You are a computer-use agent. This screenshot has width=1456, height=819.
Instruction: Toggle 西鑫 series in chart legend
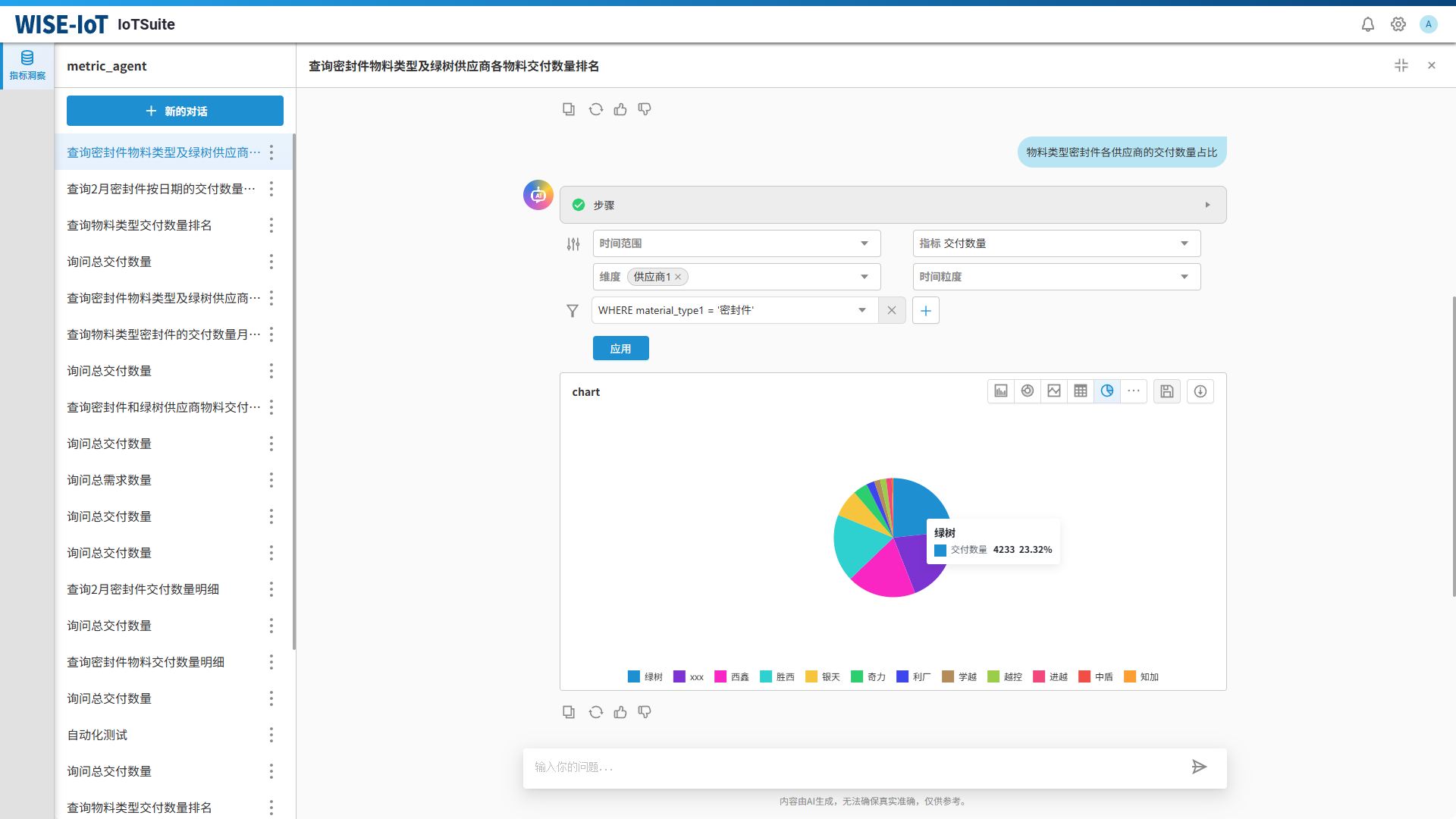coord(732,676)
